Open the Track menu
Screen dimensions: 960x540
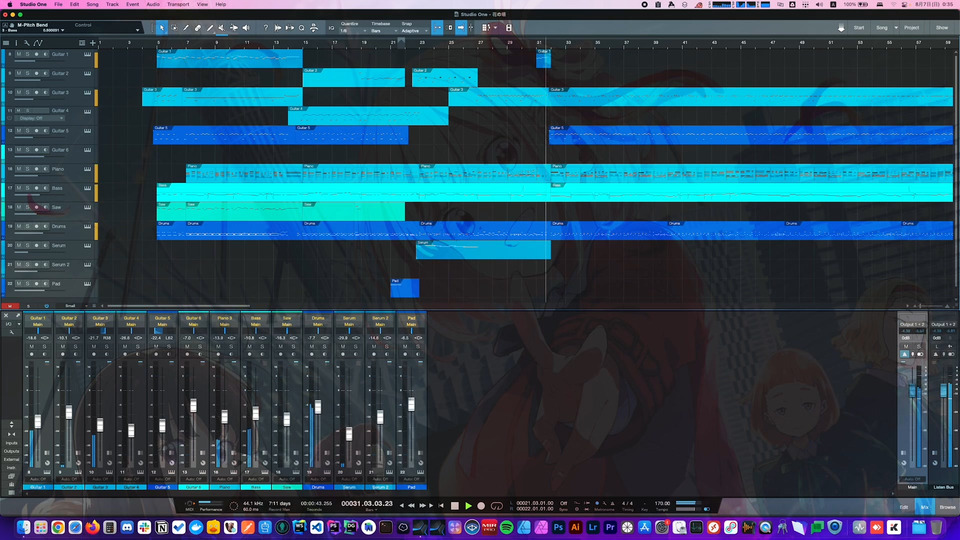(x=113, y=4)
